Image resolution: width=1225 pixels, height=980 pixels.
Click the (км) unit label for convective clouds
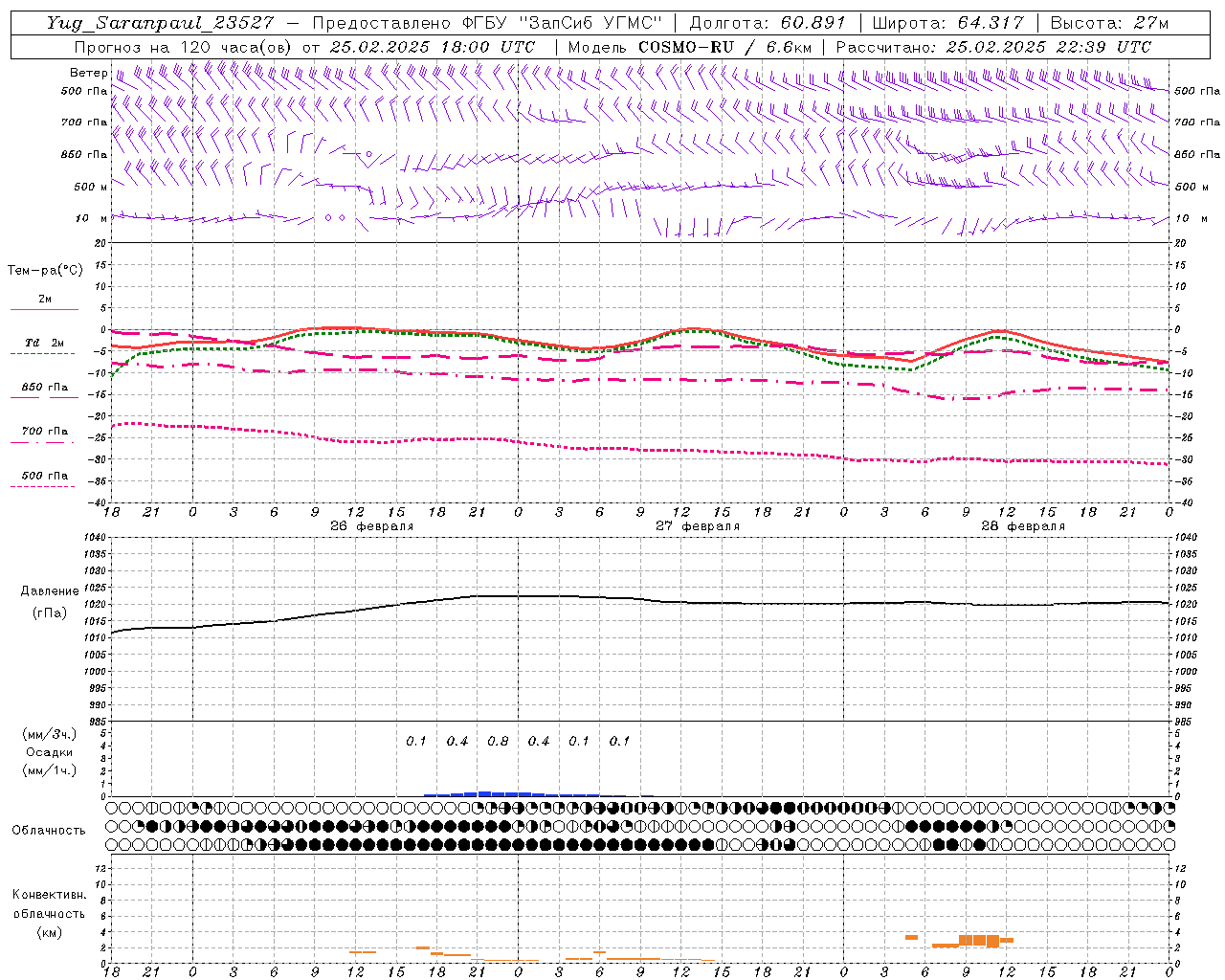point(49,932)
